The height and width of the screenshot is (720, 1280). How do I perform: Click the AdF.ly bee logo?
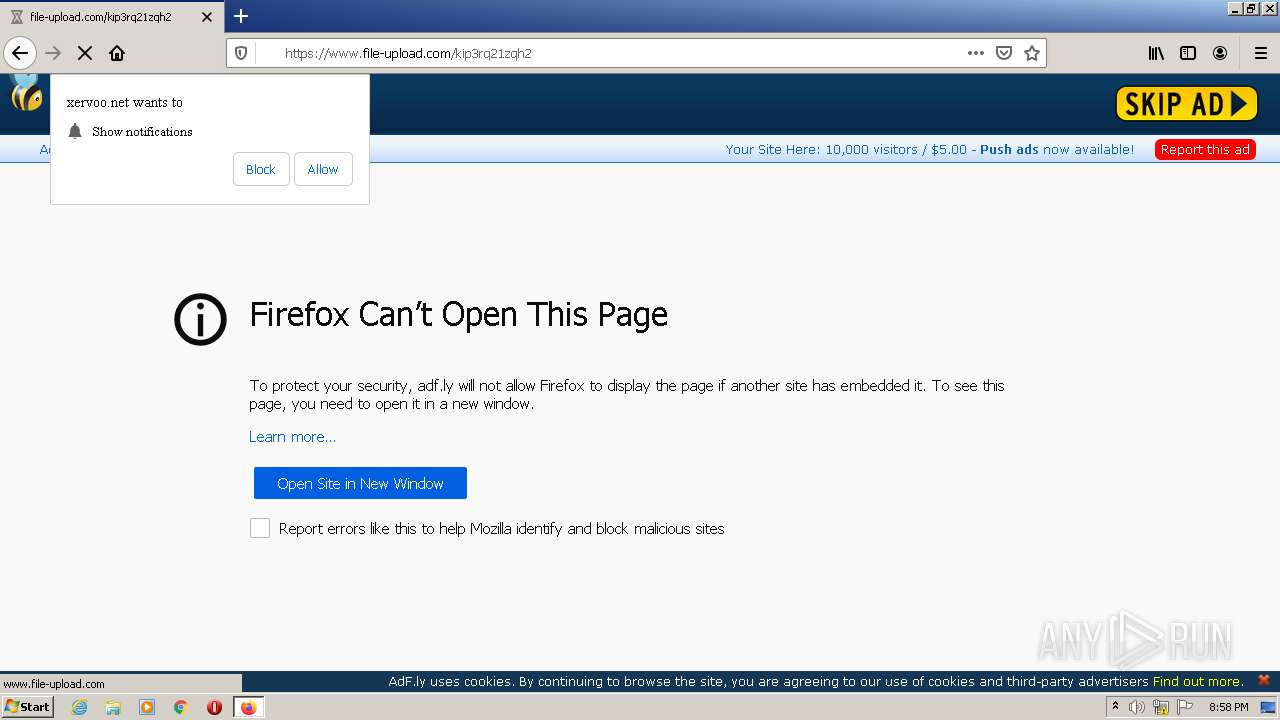click(x=26, y=92)
